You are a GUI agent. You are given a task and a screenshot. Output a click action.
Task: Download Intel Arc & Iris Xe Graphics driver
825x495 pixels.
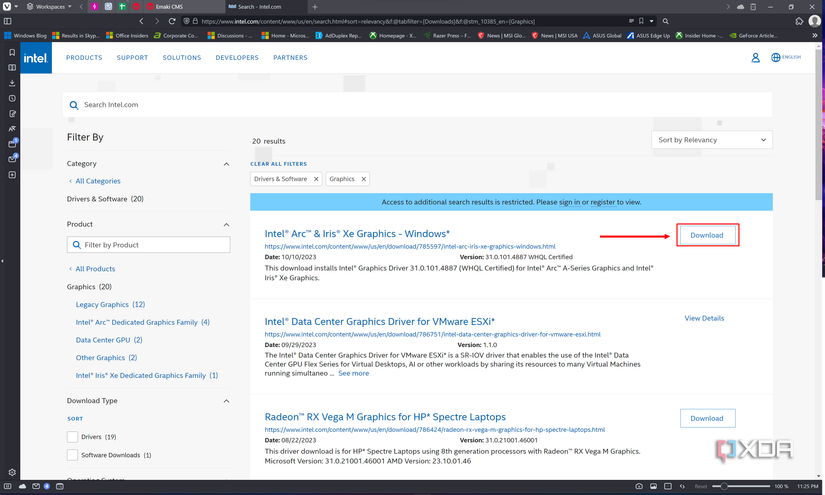pos(707,235)
